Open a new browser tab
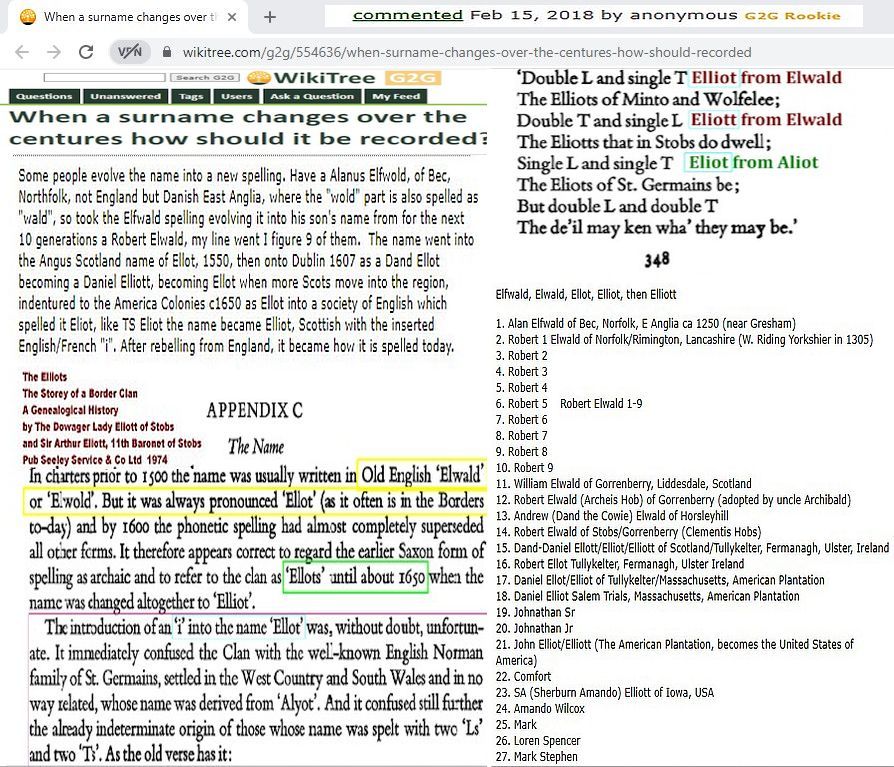This screenshot has width=894, height=767. pyautogui.click(x=270, y=17)
